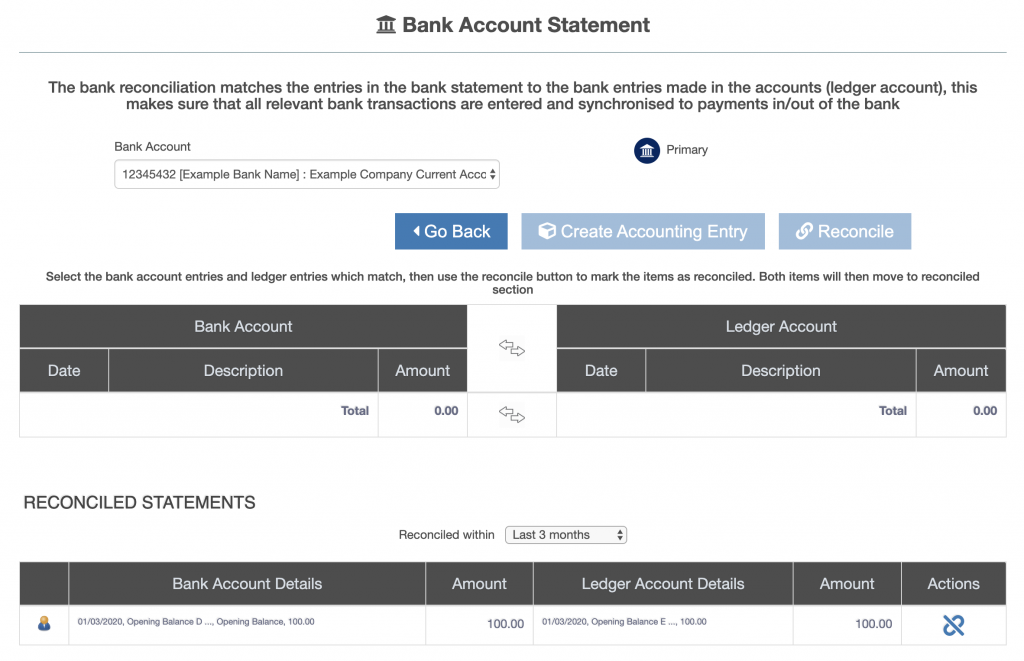Click the Ledger Account table header
Image resolution: width=1024 pixels, height=661 pixels.
(781, 326)
